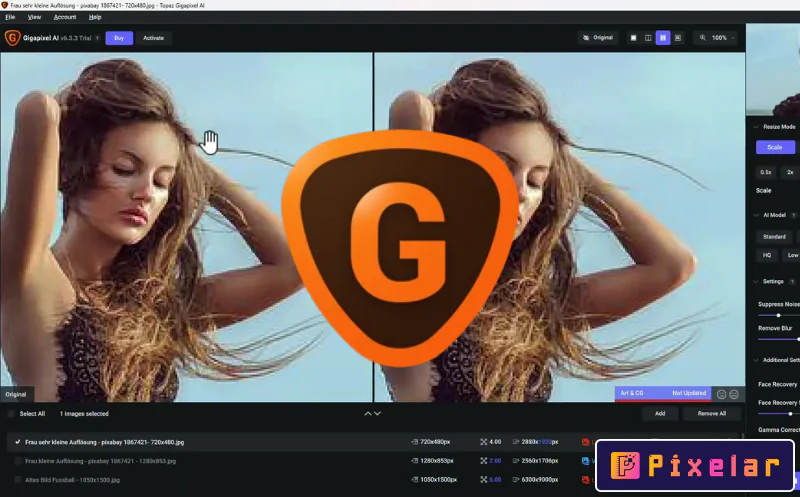Click the Buy button
800x497 pixels.
(119, 38)
